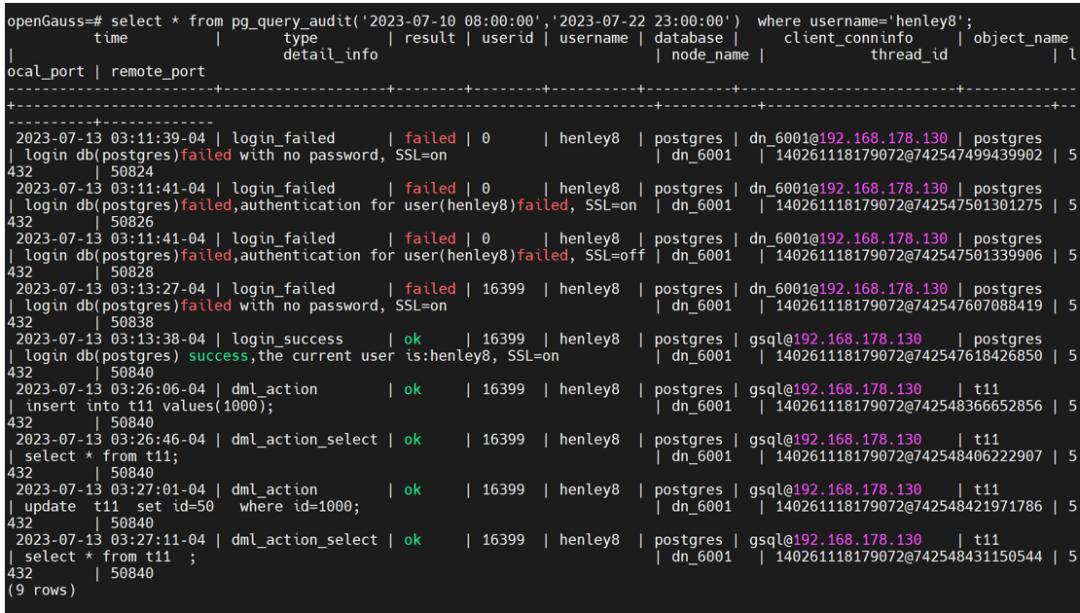Screen dimensions: 1080x613
Task: Select the 'client_conninfo' column header
Action: coord(848,38)
